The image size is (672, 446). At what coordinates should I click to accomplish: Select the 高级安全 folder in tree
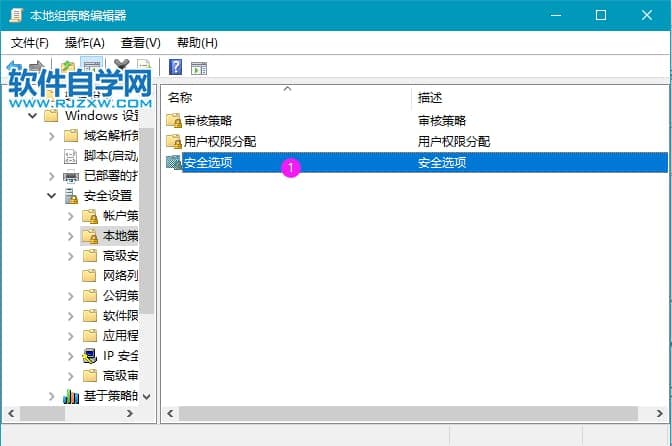(120, 256)
